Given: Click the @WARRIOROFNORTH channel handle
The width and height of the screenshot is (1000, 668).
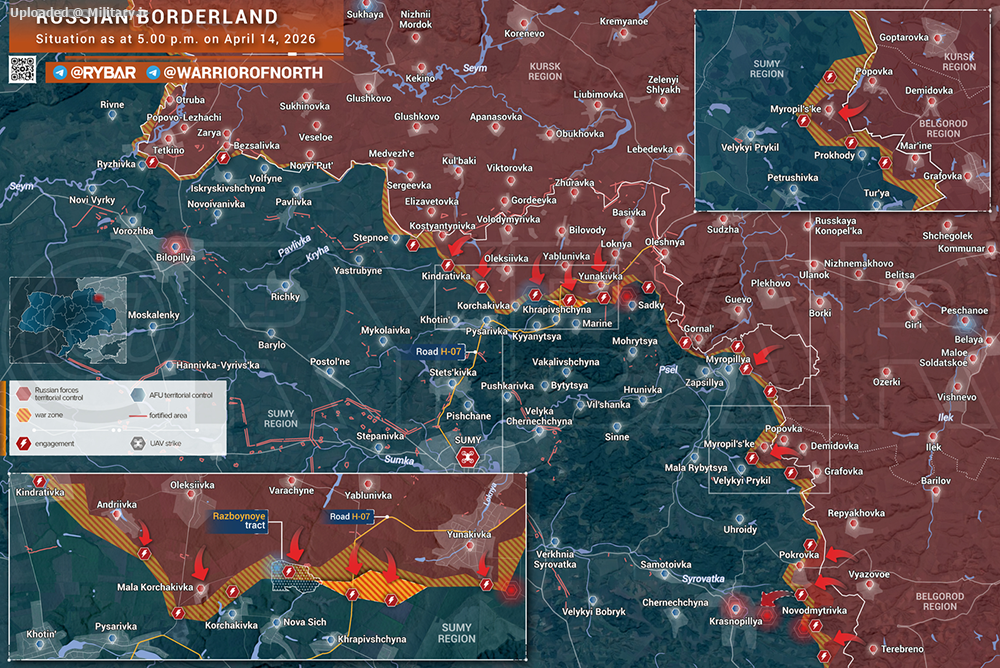Looking at the screenshot, I should [x=243, y=73].
